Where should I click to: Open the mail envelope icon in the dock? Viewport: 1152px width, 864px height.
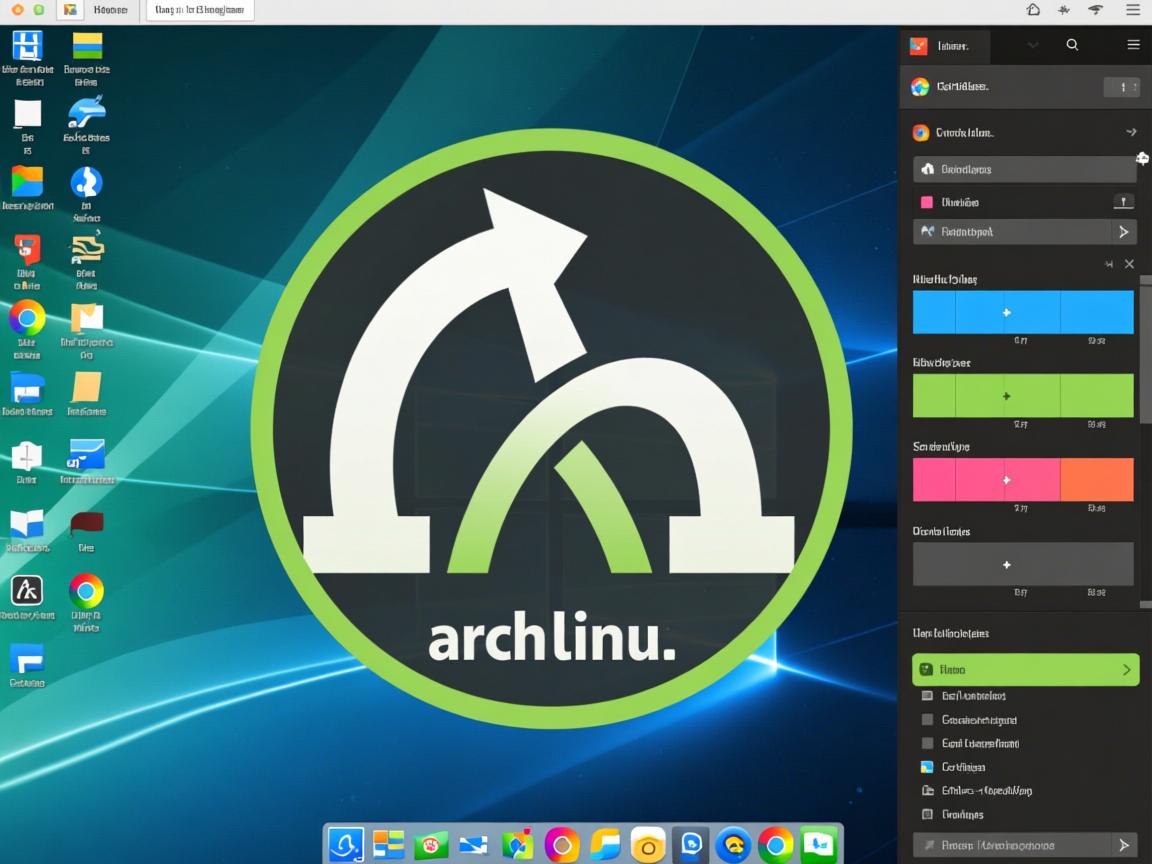point(475,844)
